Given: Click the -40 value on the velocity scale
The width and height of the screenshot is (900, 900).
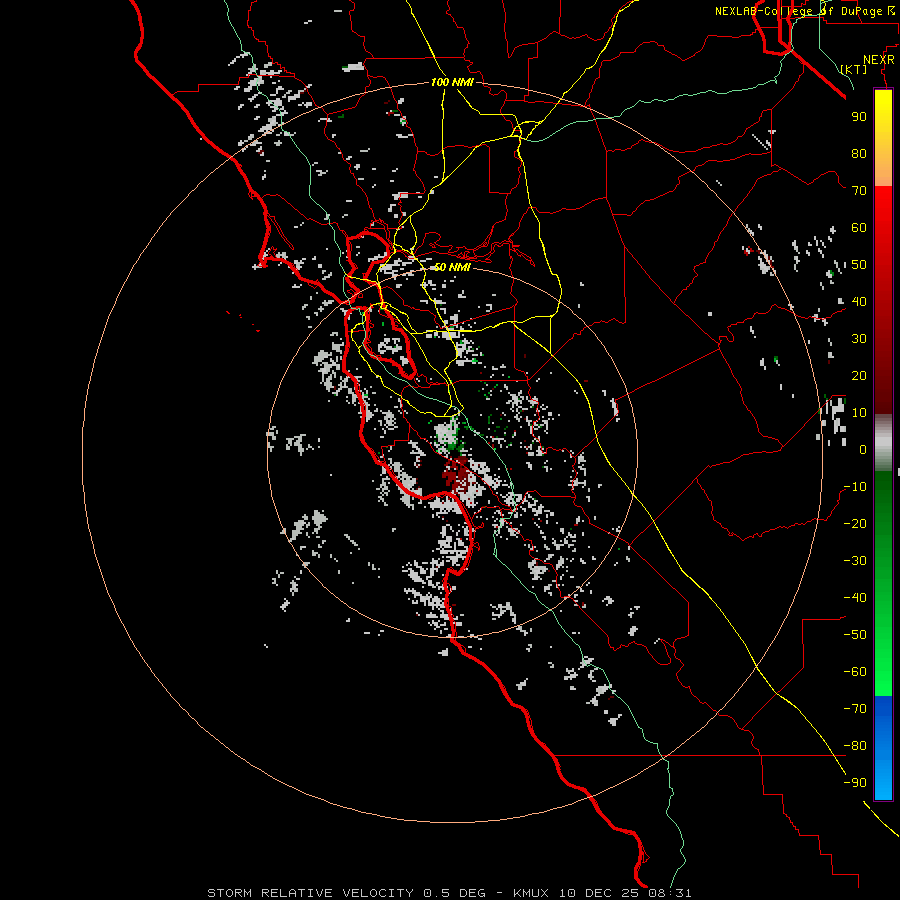Looking at the screenshot, I should click(855, 598).
